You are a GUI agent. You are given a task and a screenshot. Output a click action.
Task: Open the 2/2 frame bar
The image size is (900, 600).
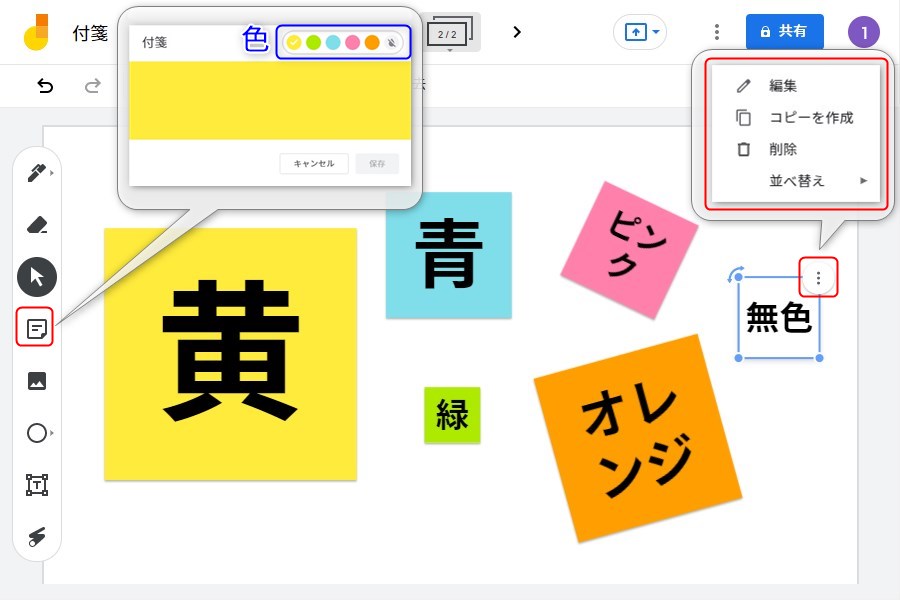click(x=450, y=32)
